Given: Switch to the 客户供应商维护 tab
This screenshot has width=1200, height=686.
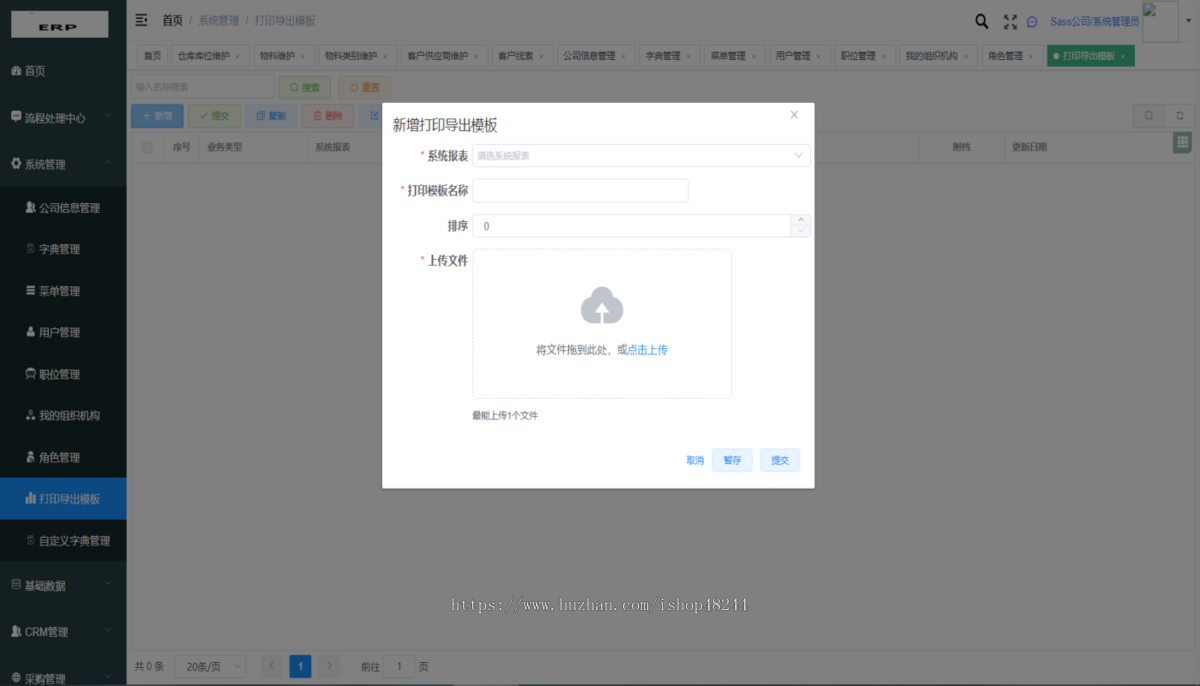Looking at the screenshot, I should pyautogui.click(x=444, y=56).
